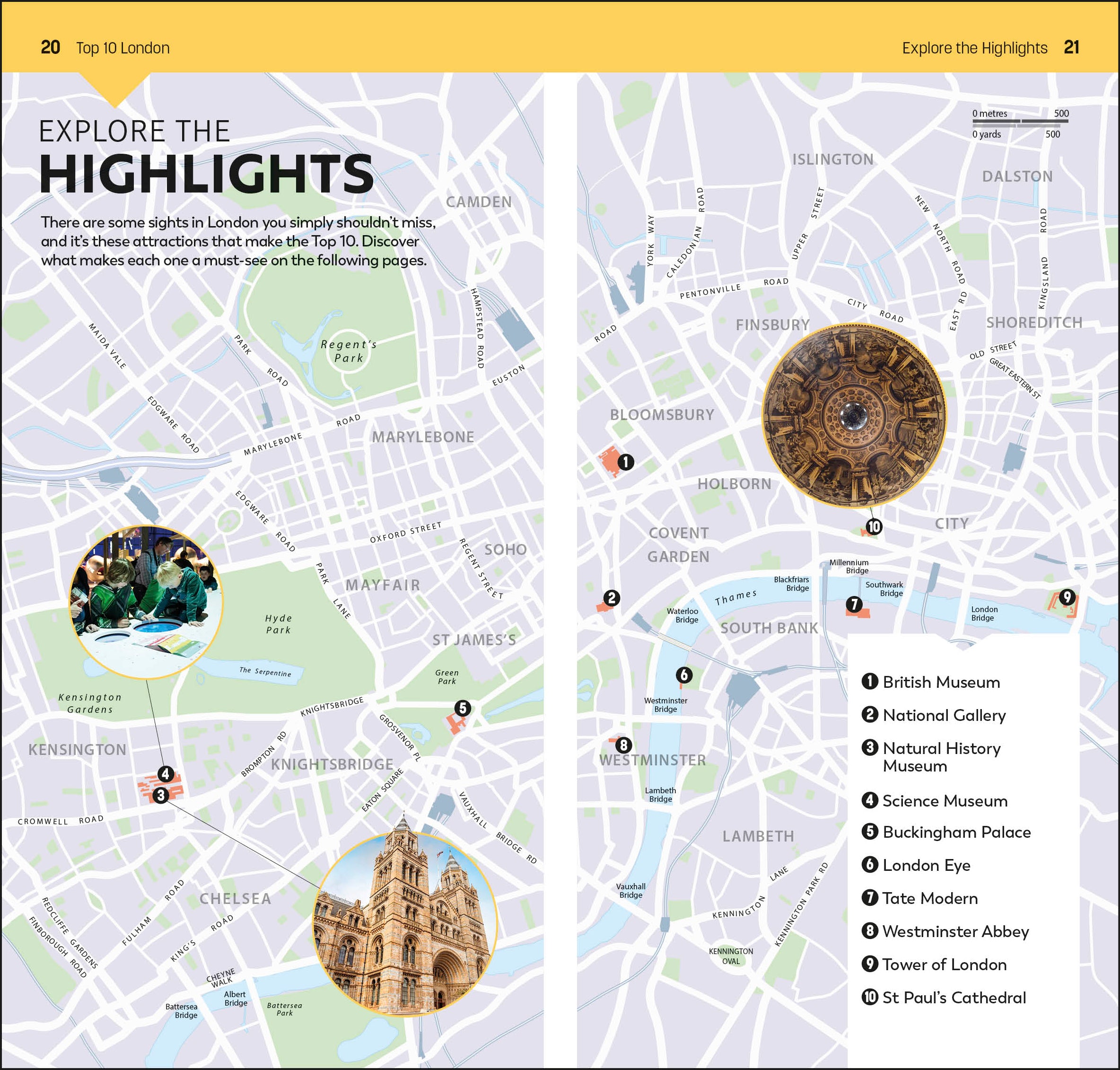Viewport: 1120px width, 1070px height.
Task: Click the "CHELSEA" district label
Action: tap(235, 898)
